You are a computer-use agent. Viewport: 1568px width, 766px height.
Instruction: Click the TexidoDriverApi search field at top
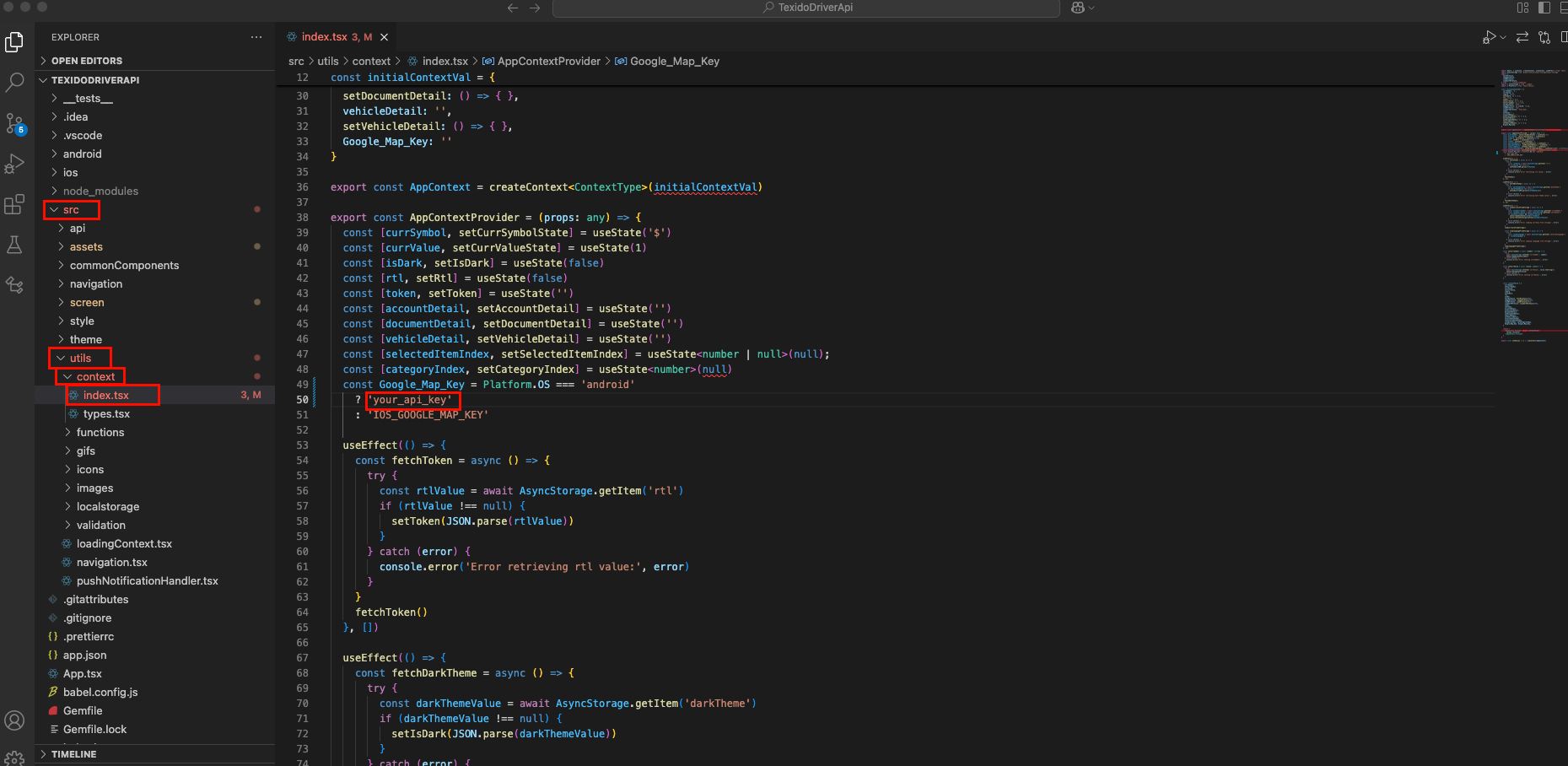[x=806, y=8]
